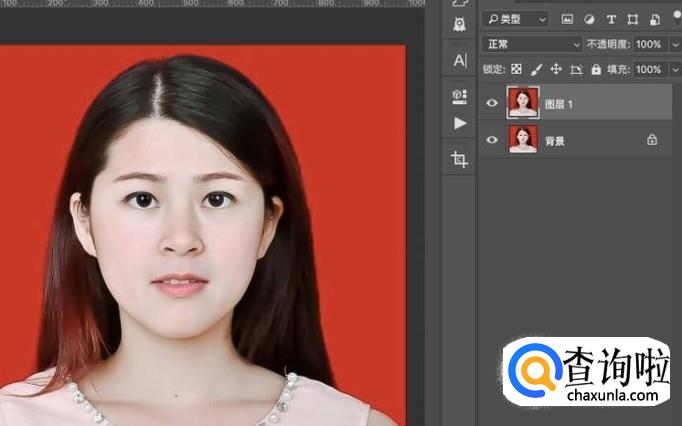Click the shape layer filter icon

click(x=633, y=19)
